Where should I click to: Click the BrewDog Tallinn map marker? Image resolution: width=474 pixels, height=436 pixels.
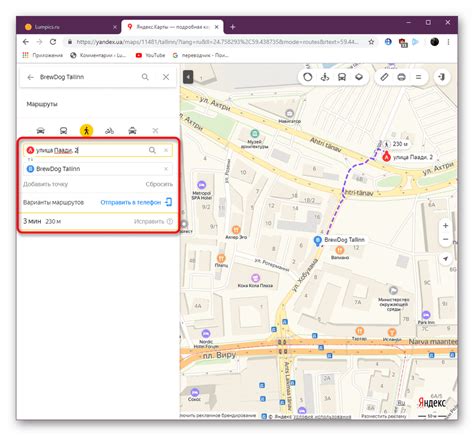[x=318, y=241]
